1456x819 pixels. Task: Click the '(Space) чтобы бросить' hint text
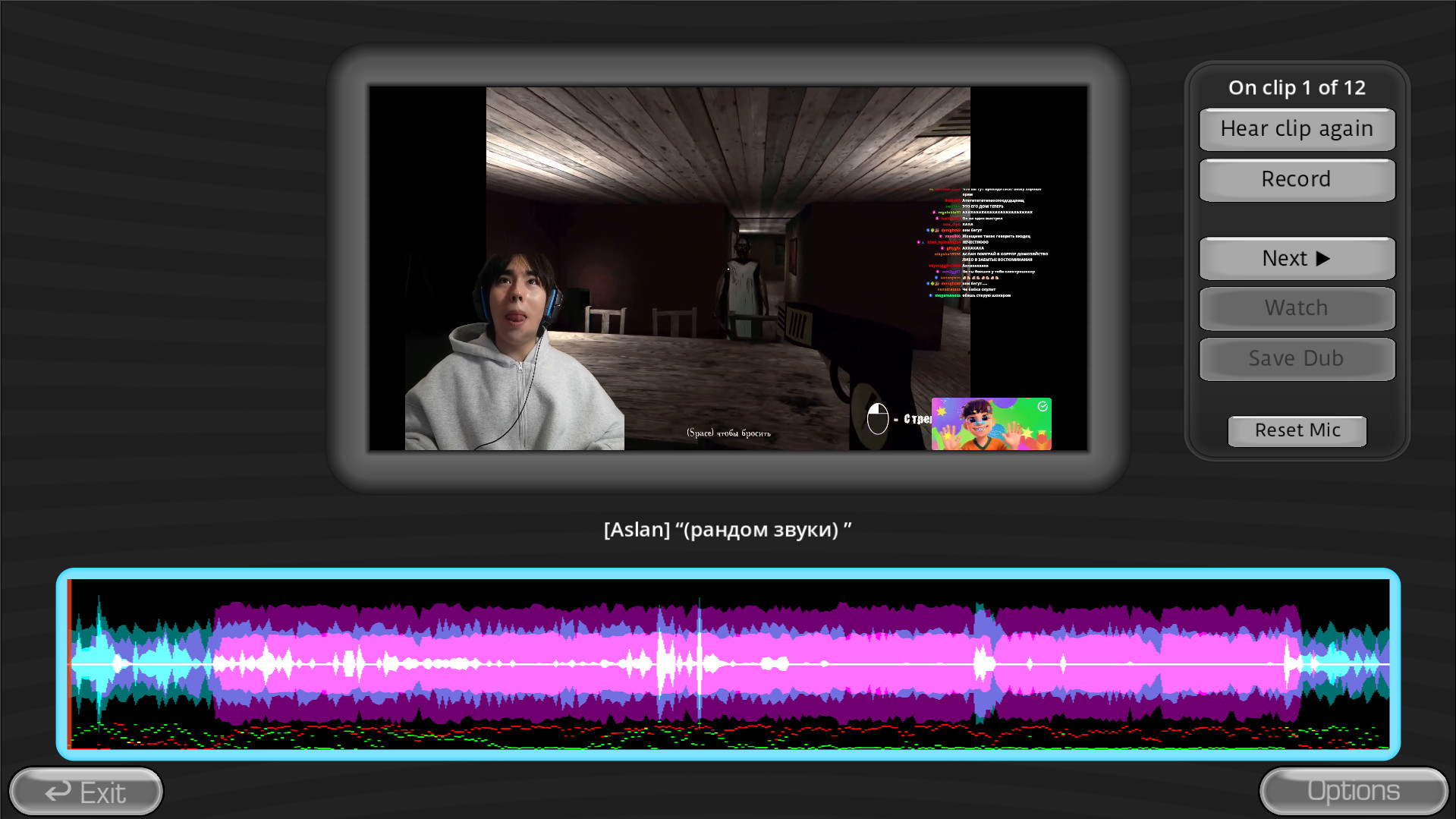728,433
